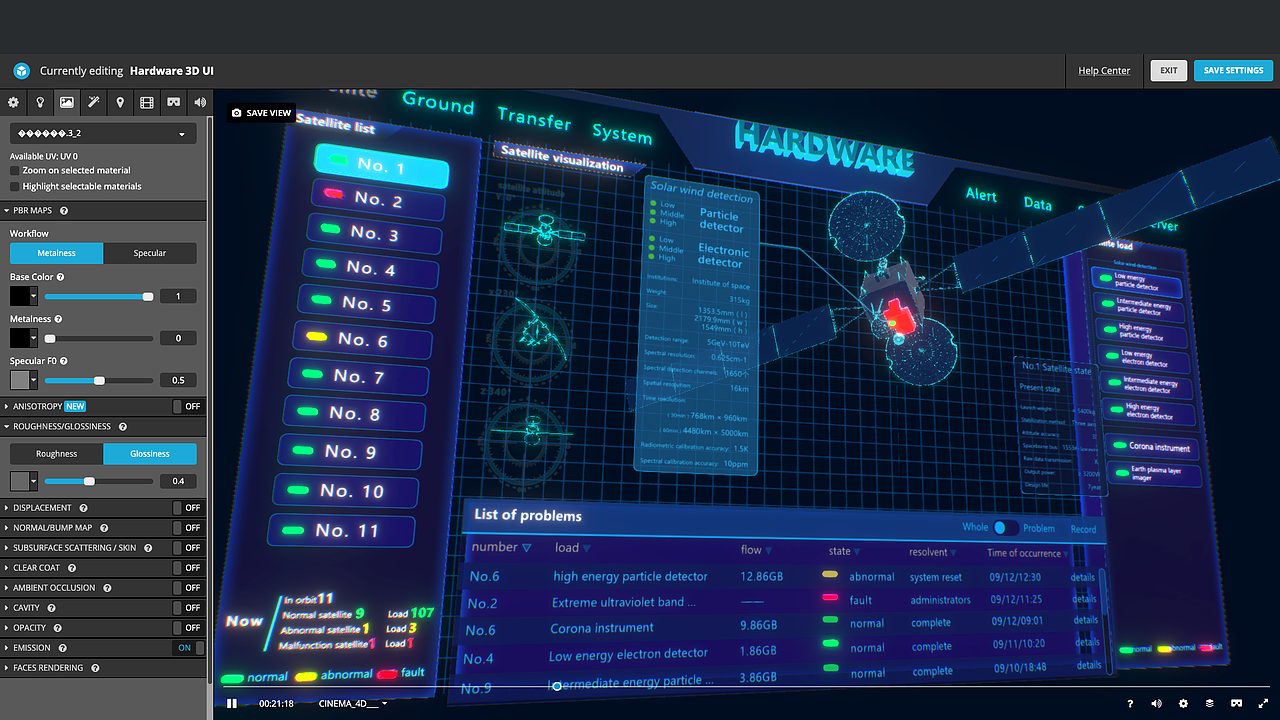Collapse the PBR Maps section
Image resolution: width=1280 pixels, height=720 pixels.
coord(32,211)
